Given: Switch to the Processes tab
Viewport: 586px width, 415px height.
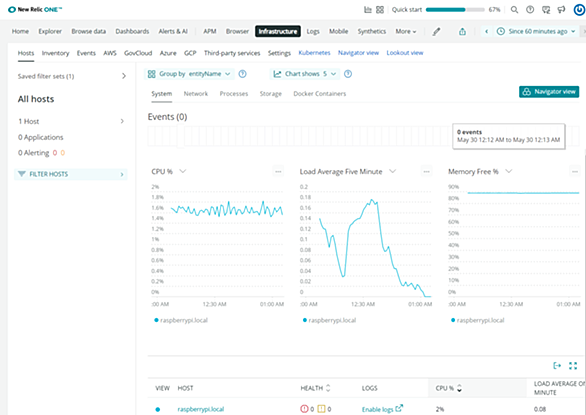Looking at the screenshot, I should click(234, 93).
